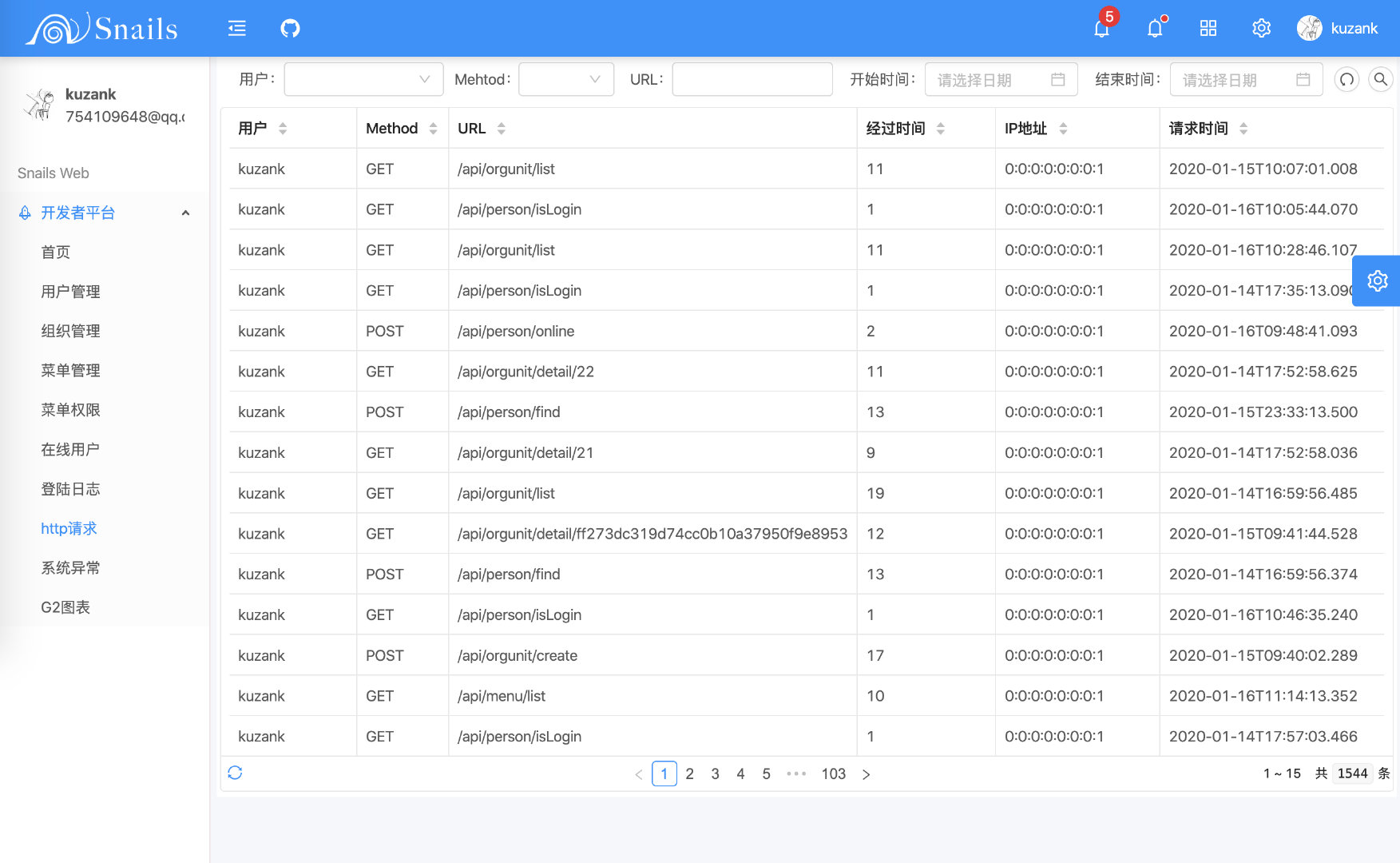Go to page 4
This screenshot has height=863, width=1400.
pos(741,774)
